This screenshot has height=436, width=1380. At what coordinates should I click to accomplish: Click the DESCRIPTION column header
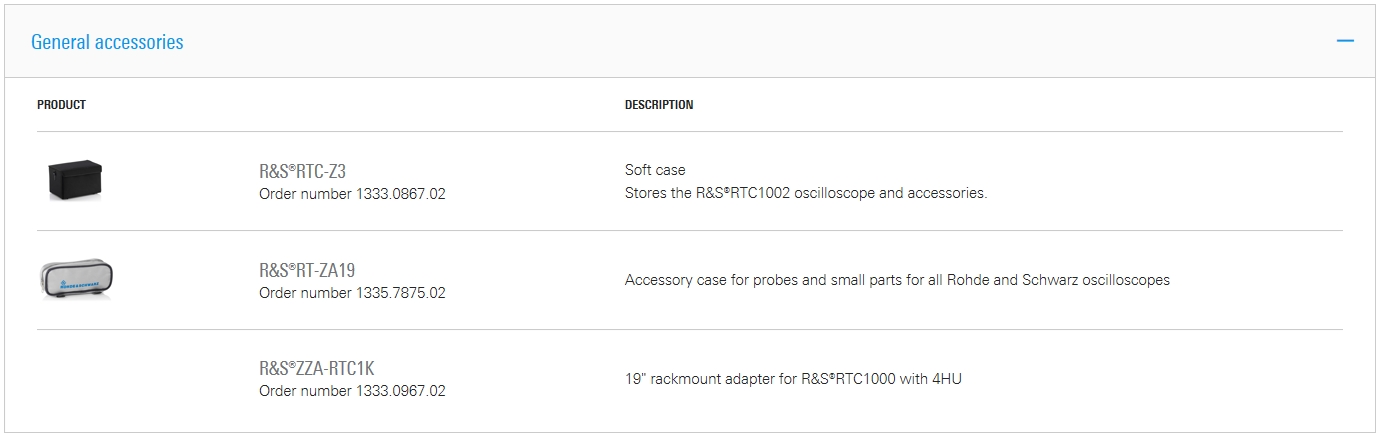(x=659, y=105)
